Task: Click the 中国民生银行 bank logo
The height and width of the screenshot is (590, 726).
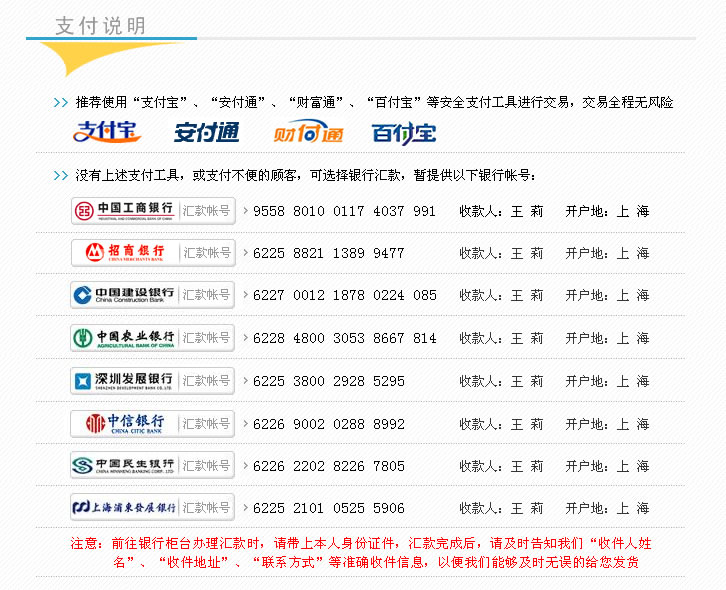Action: 124,465
